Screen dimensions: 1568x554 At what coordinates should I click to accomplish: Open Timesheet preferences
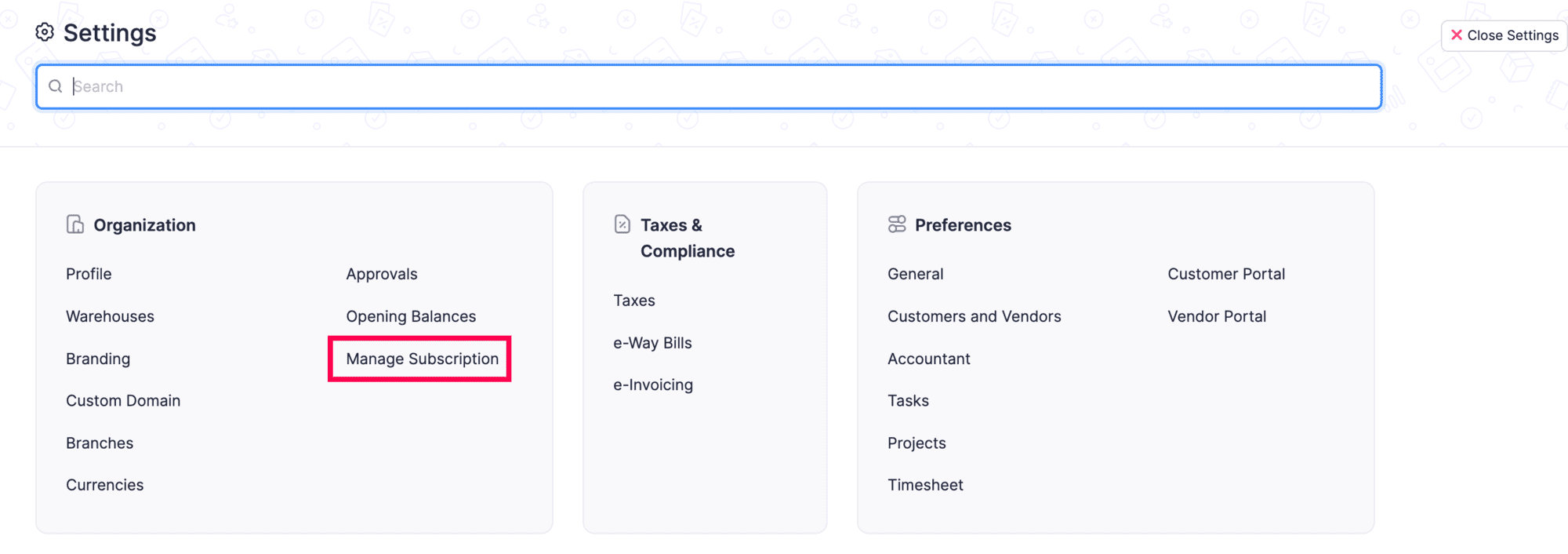925,485
